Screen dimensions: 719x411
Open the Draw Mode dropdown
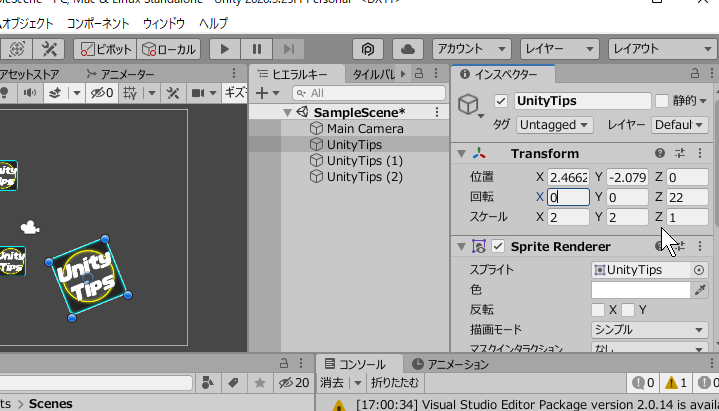[x=649, y=330]
